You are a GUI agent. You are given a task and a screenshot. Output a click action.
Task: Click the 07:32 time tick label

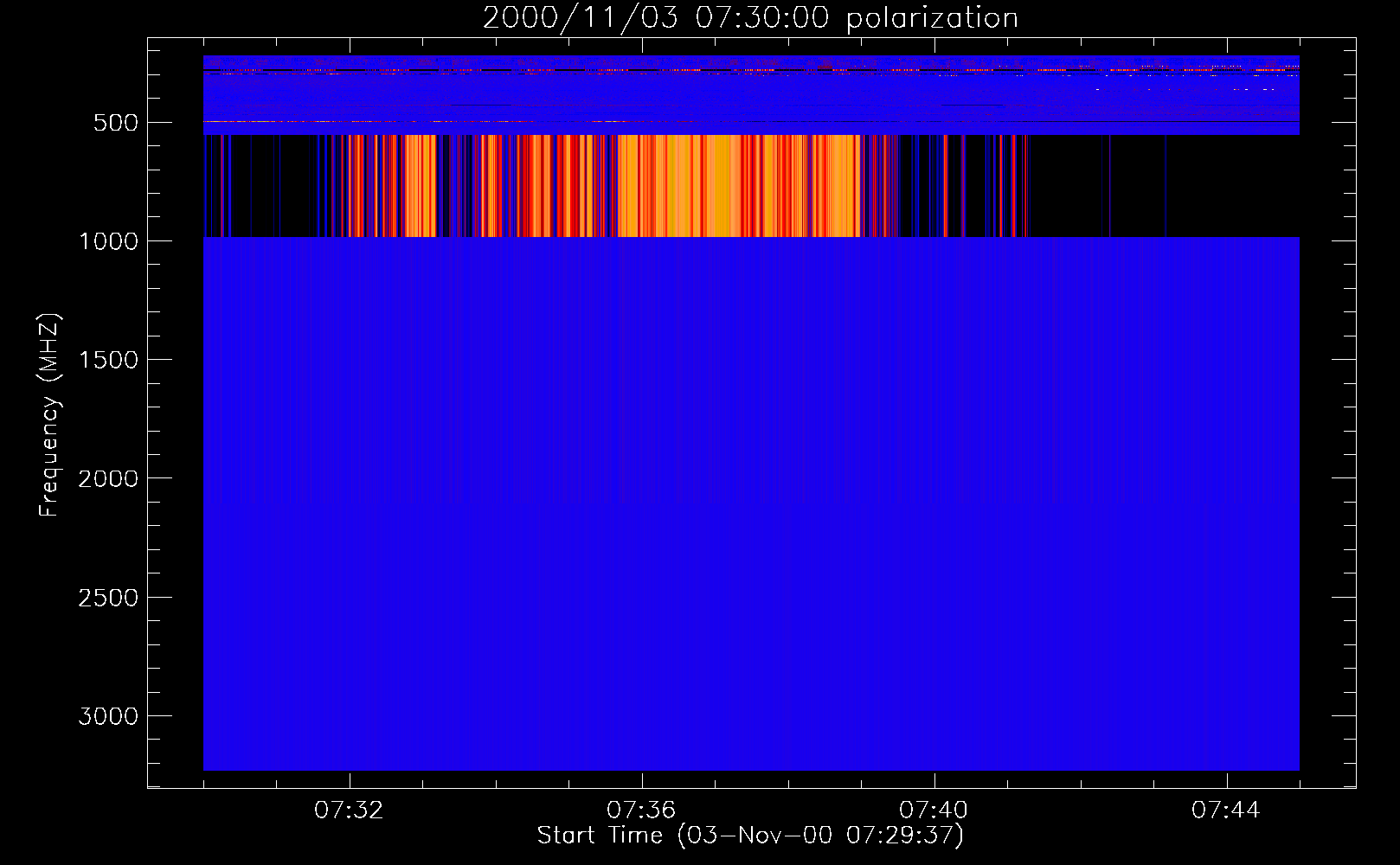click(349, 811)
